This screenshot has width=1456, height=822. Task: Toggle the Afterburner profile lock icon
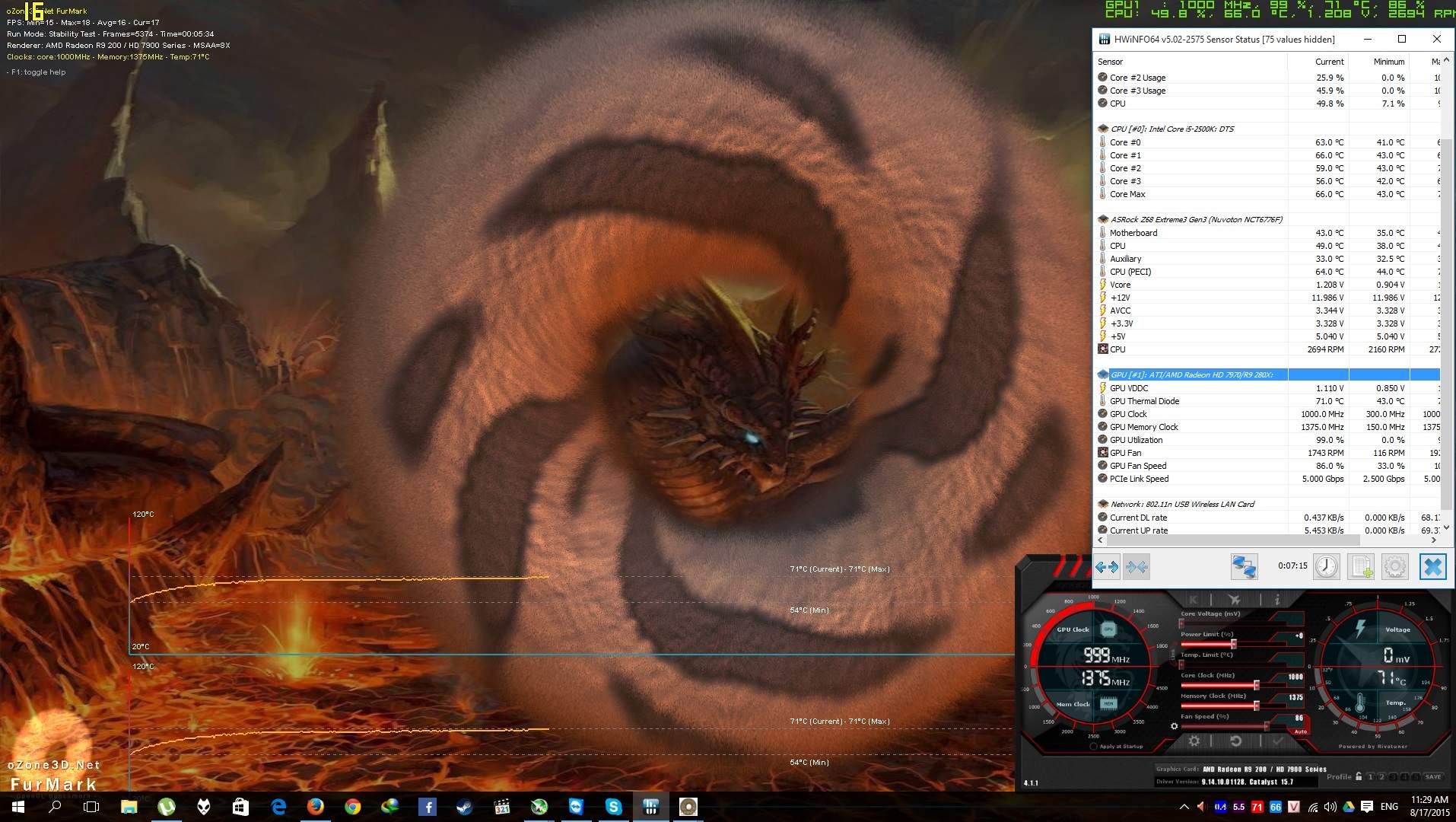(x=1359, y=776)
